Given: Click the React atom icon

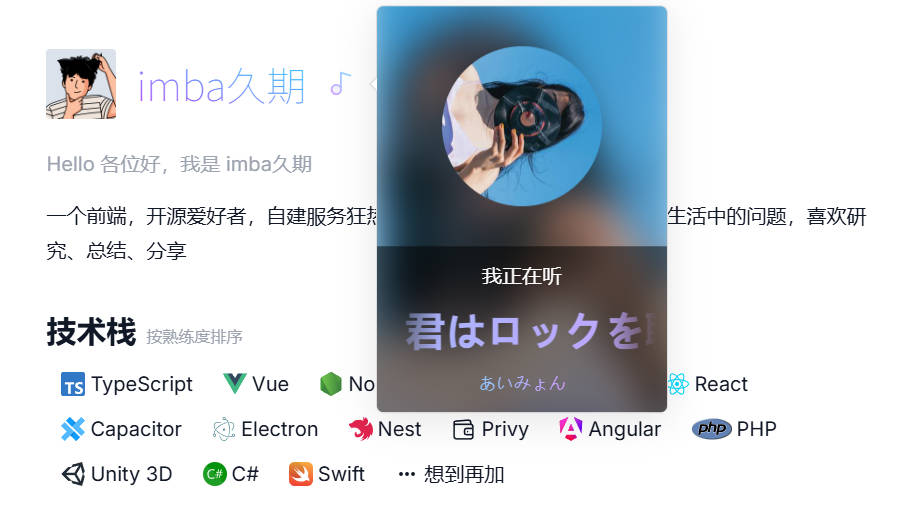Looking at the screenshot, I should [678, 384].
